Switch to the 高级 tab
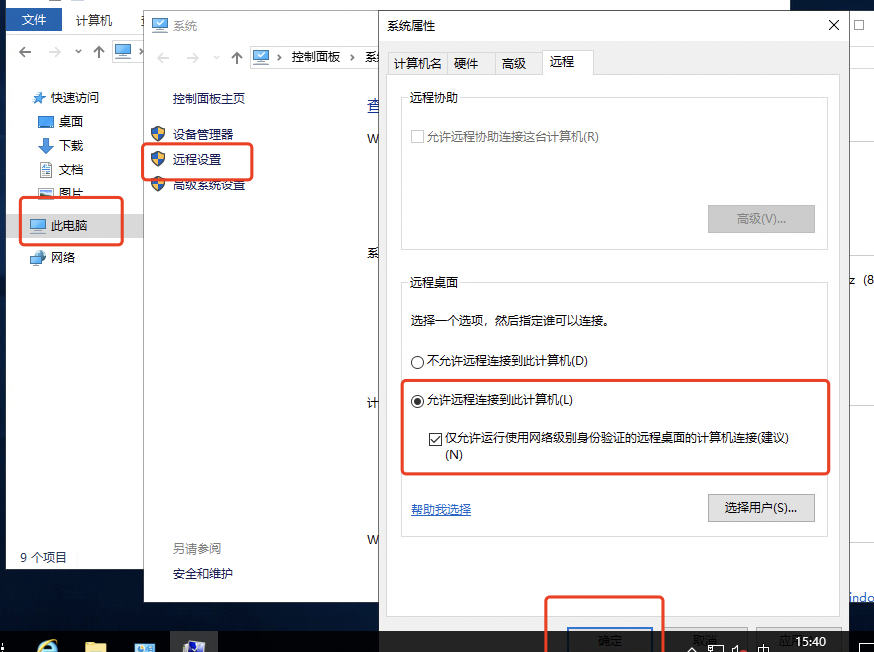 pos(514,63)
